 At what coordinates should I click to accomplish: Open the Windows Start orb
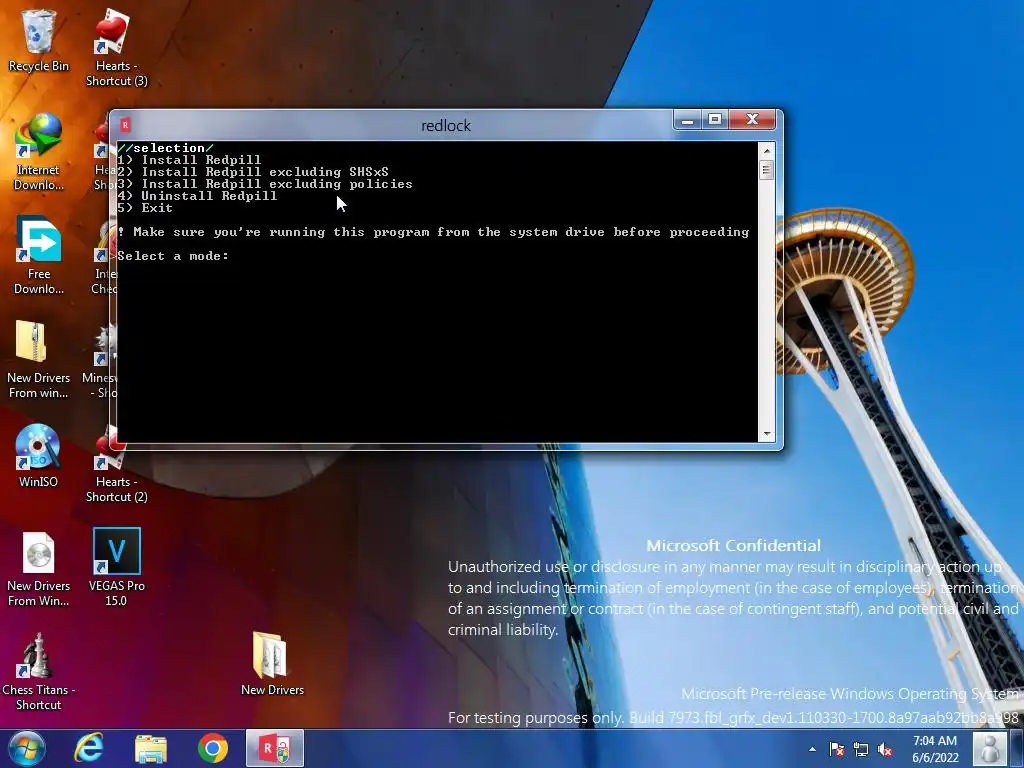[27, 748]
